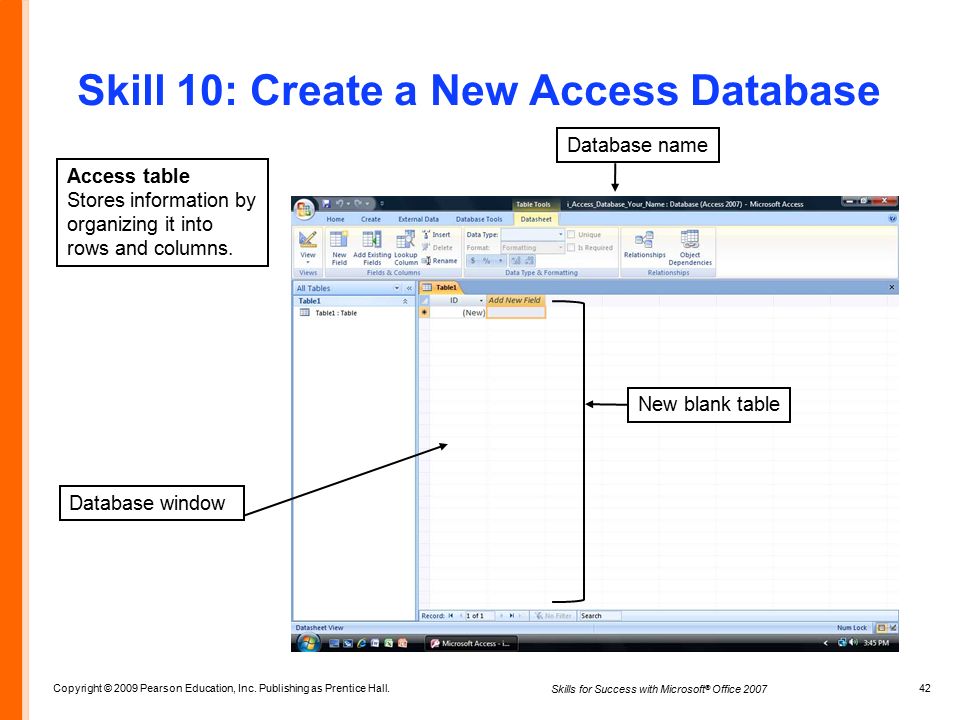Apply the currency format ($) icon
960x720 pixels.
point(473,261)
